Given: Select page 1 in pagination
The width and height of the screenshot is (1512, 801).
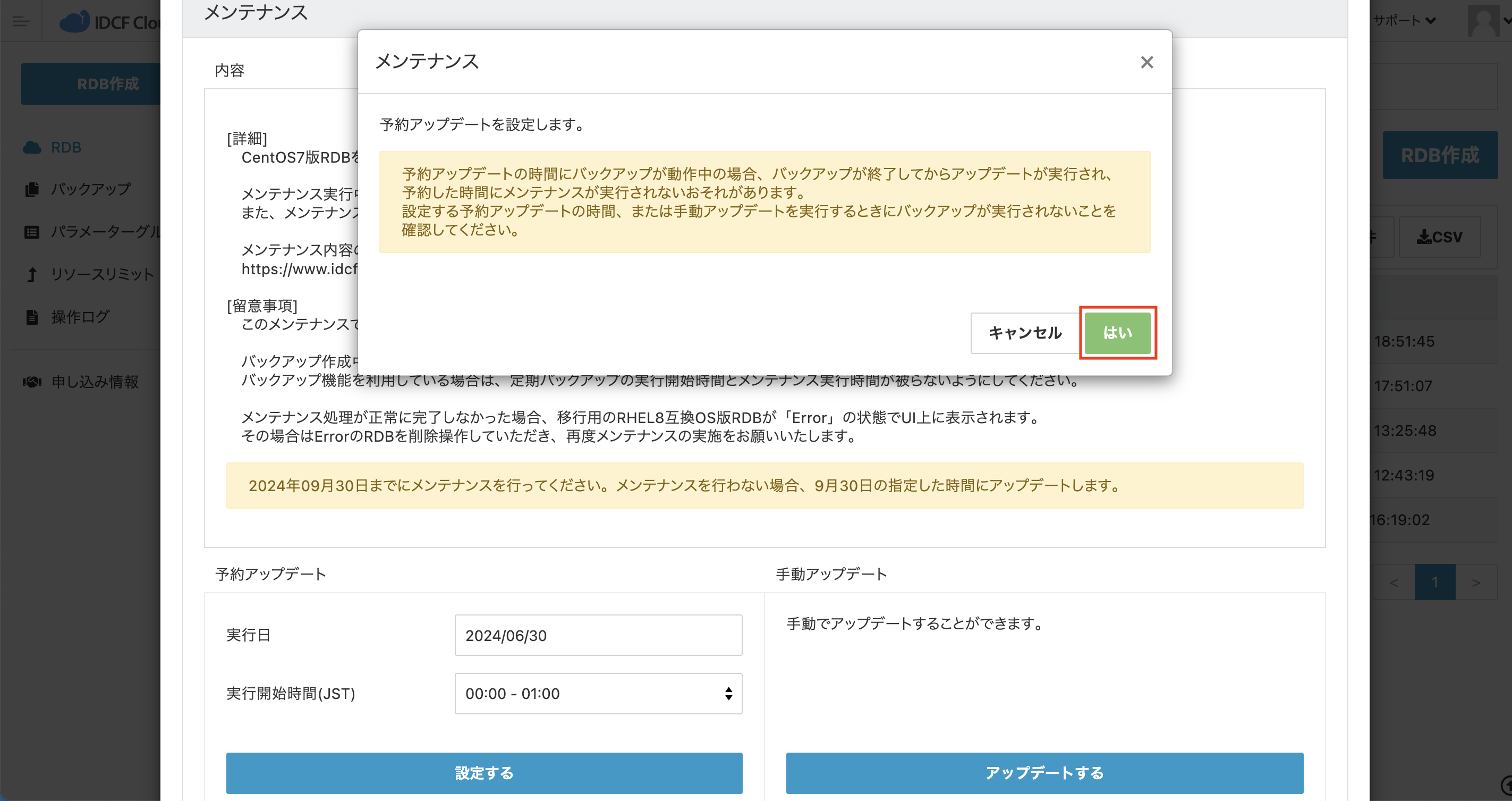Looking at the screenshot, I should coord(1434,582).
